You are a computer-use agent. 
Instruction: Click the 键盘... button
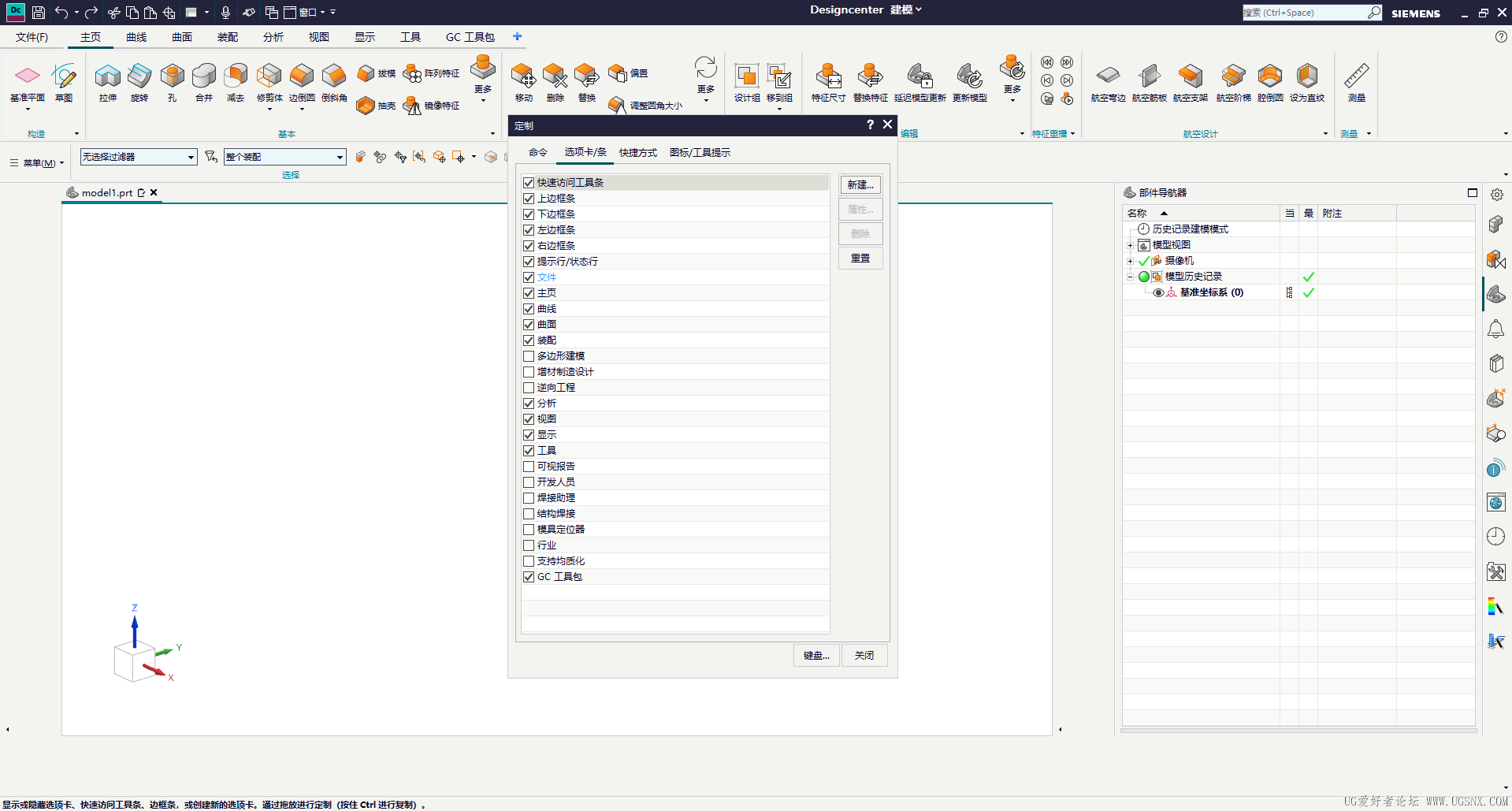(816, 656)
